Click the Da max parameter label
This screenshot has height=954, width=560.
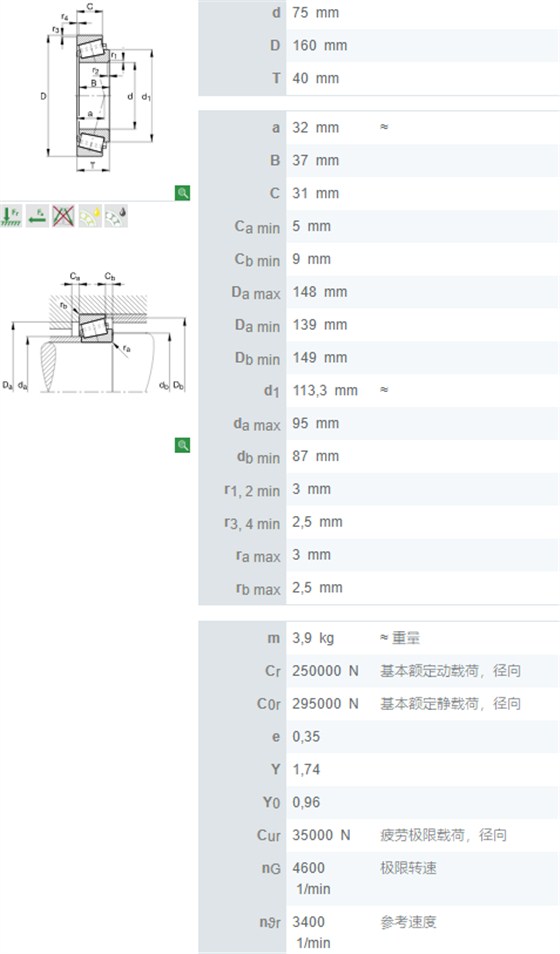tap(256, 293)
